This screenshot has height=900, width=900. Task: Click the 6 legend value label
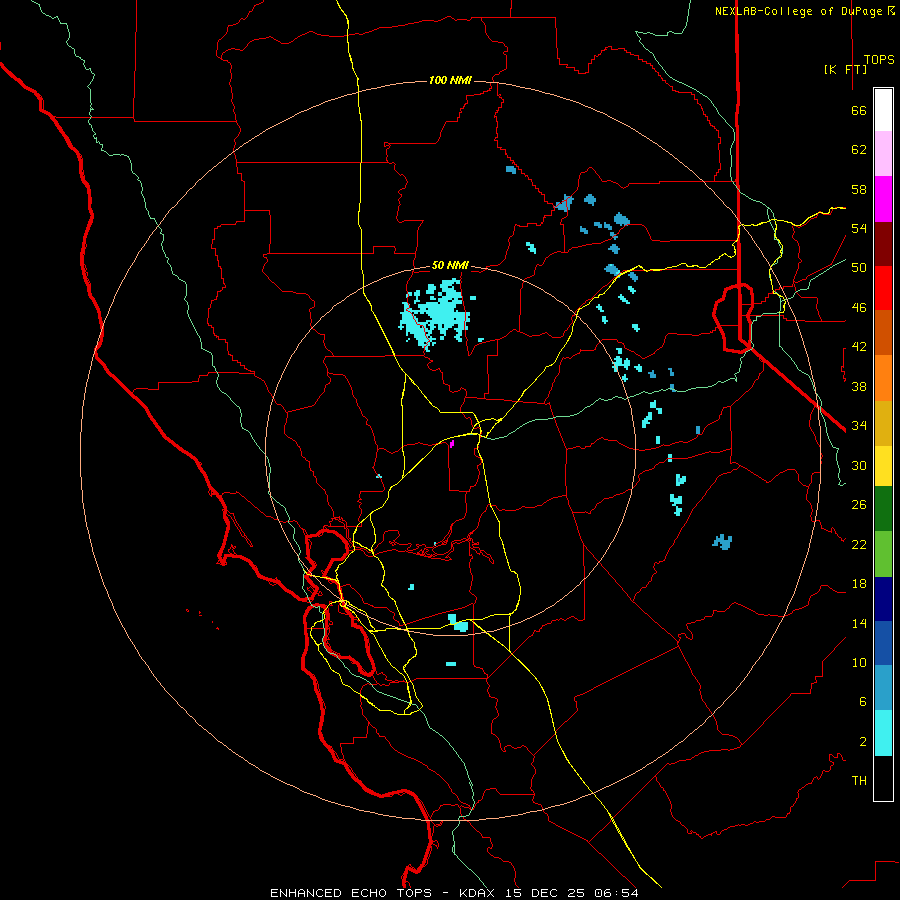coord(863,702)
